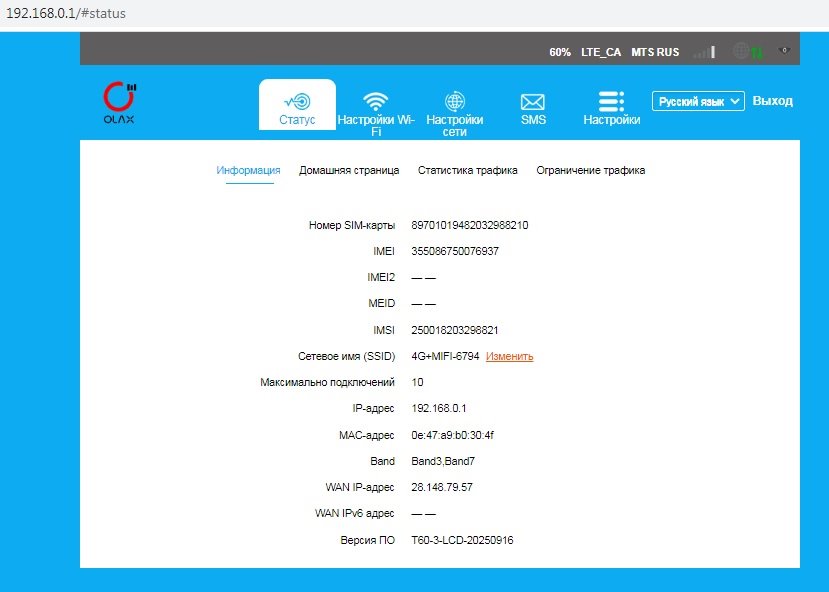
Task: Switch to the Домашняя страница tab
Action: [x=349, y=170]
